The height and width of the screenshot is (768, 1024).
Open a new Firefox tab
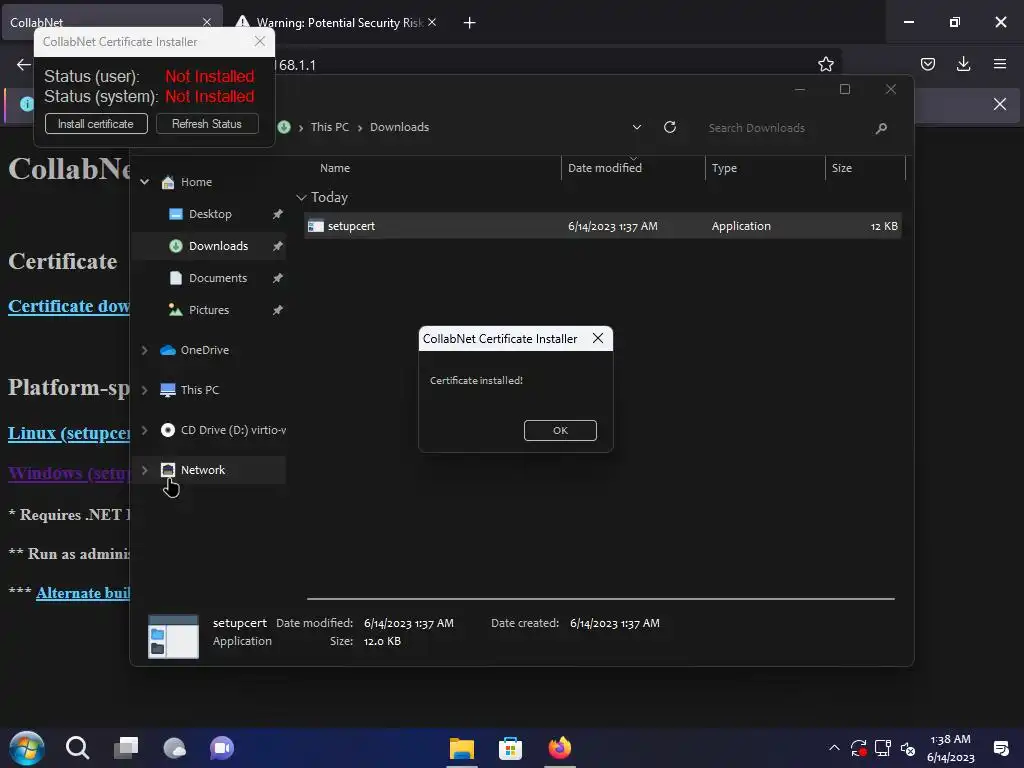[x=469, y=23]
